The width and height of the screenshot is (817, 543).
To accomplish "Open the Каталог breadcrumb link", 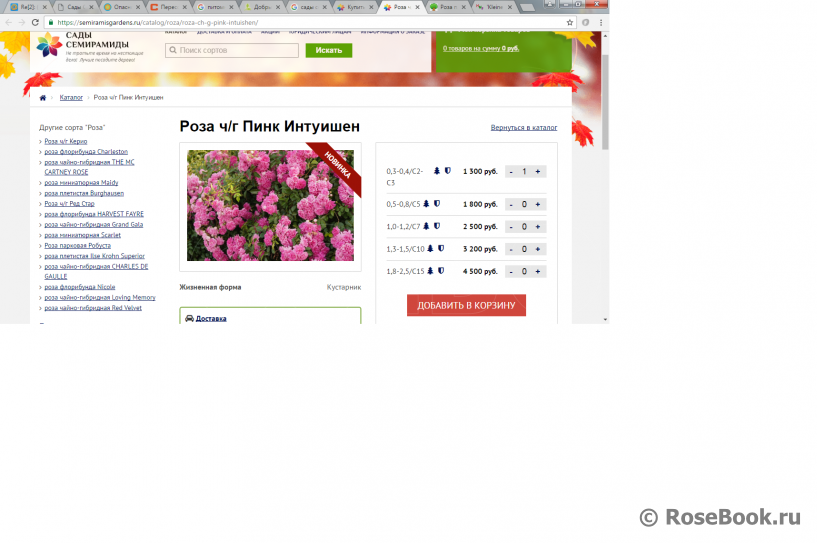I will tap(71, 97).
